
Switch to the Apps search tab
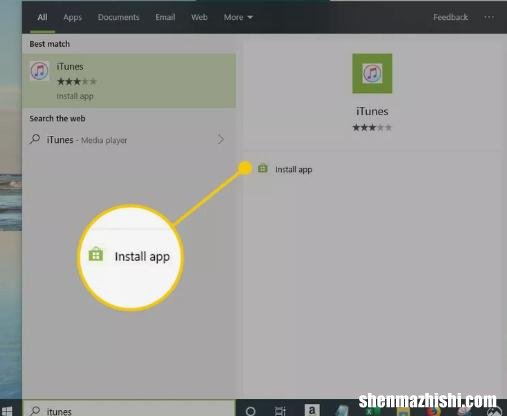tap(72, 17)
